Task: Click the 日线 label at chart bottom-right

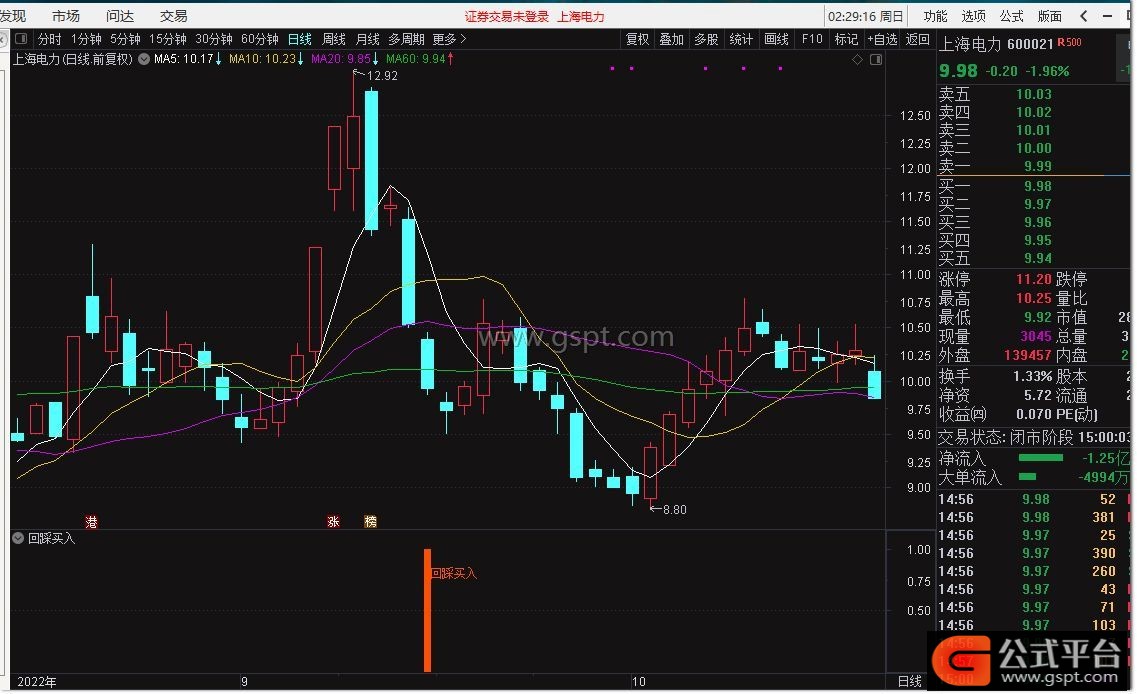Action: pos(910,682)
